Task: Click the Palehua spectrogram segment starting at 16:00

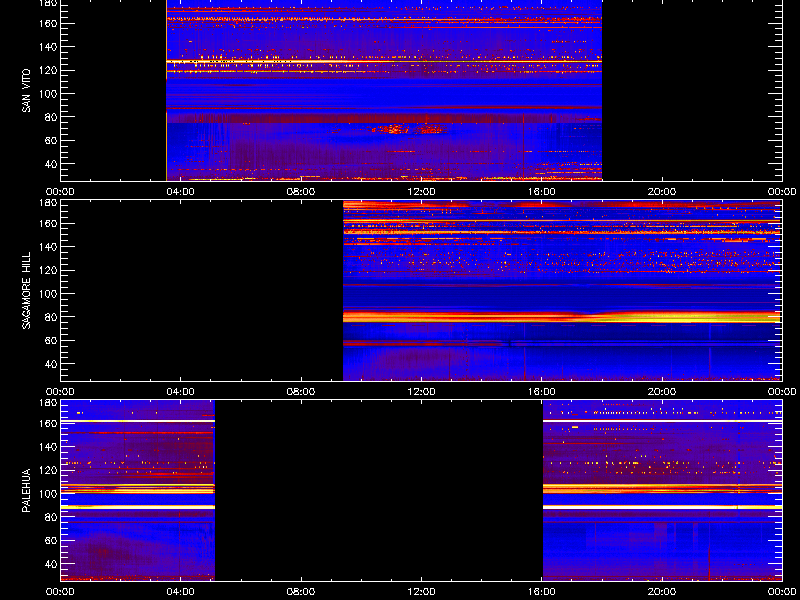Action: [x=662, y=490]
